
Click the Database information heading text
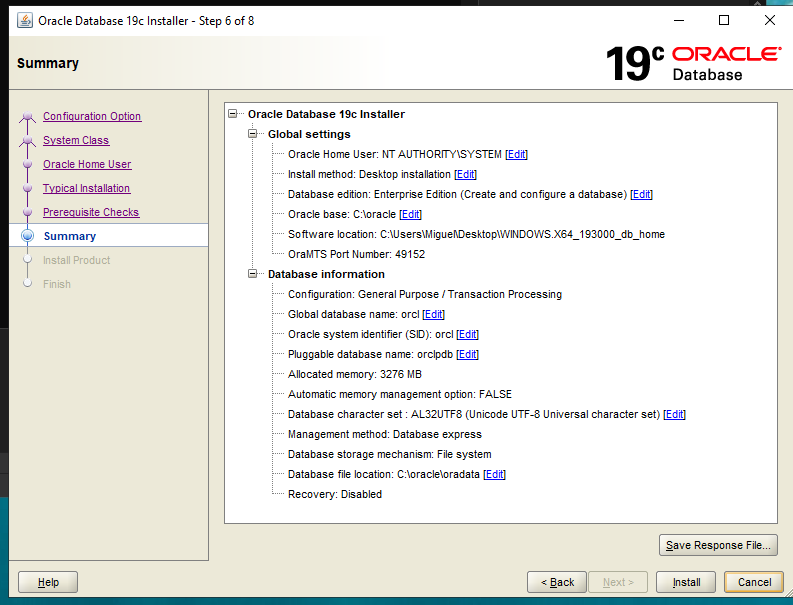tap(326, 274)
